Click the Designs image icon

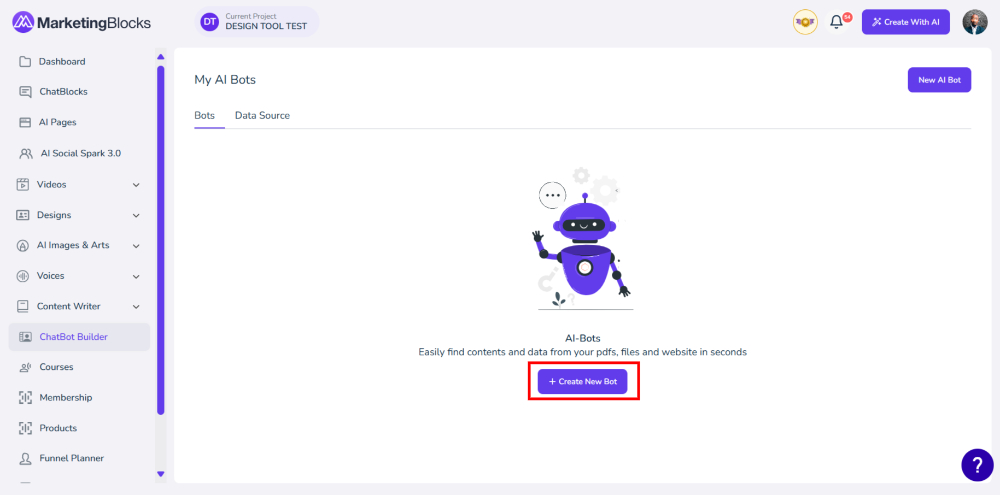23,215
